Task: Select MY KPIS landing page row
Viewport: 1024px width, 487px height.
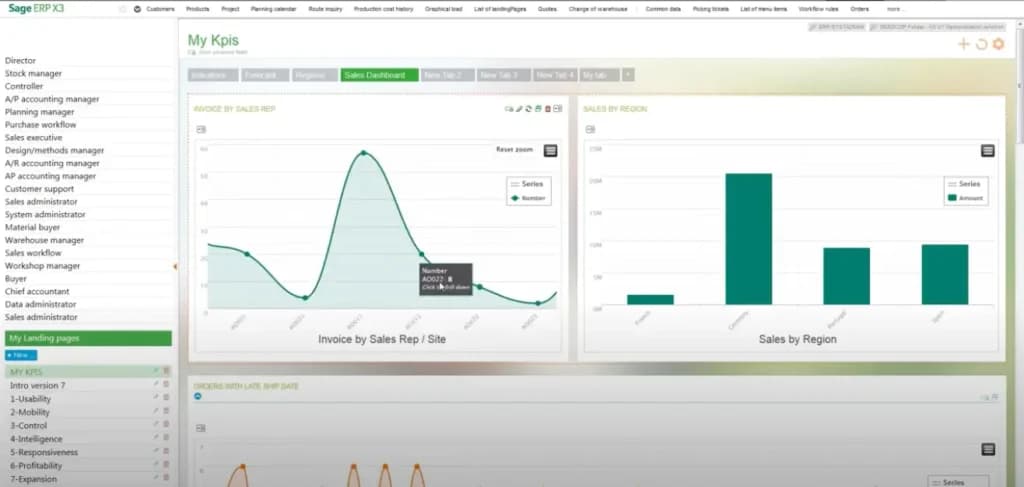Action: coord(88,371)
